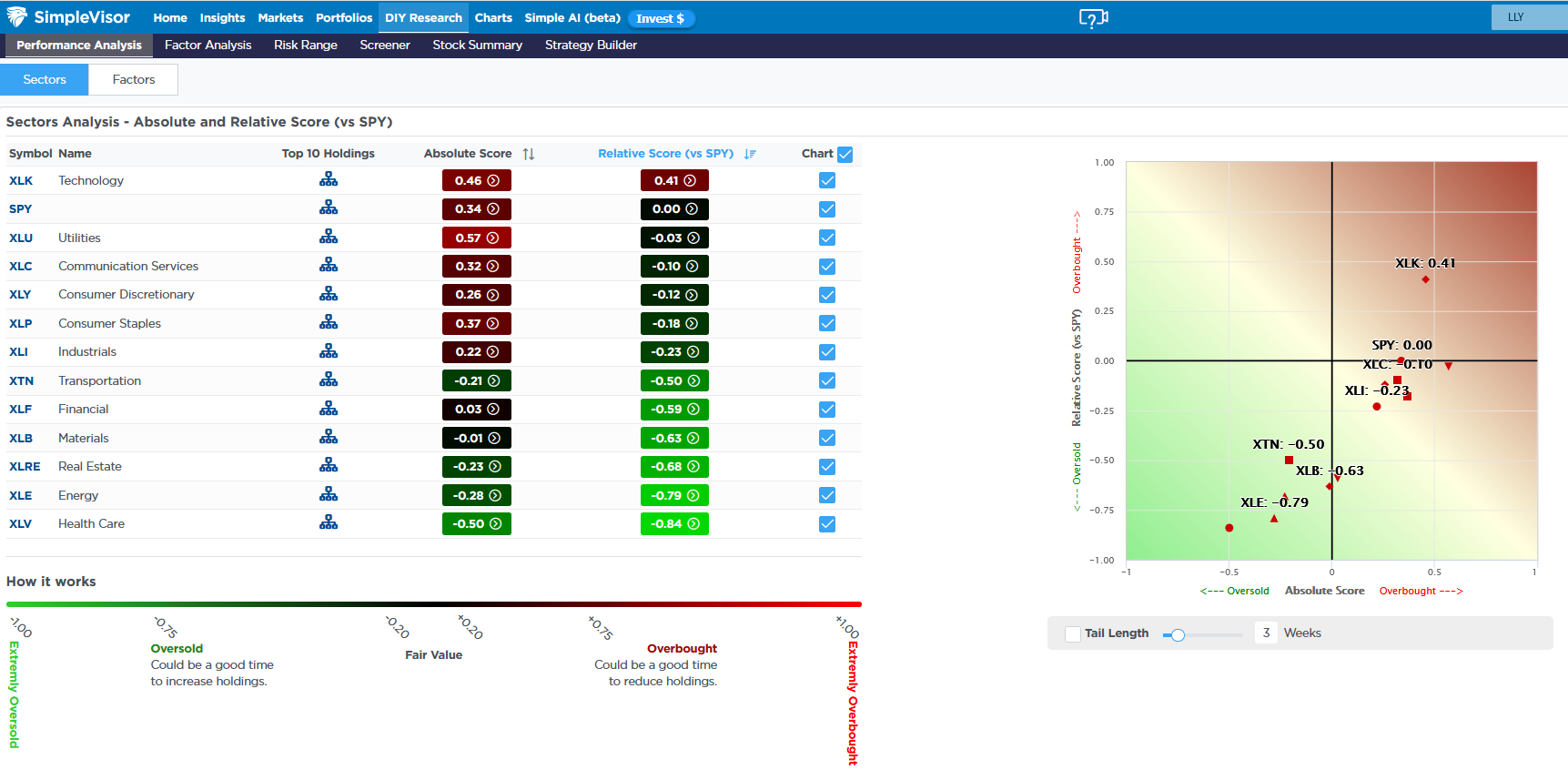Screen dimensions: 1568x780
Task: Open top 10 holdings for XLK Technology
Action: pyautogui.click(x=329, y=179)
